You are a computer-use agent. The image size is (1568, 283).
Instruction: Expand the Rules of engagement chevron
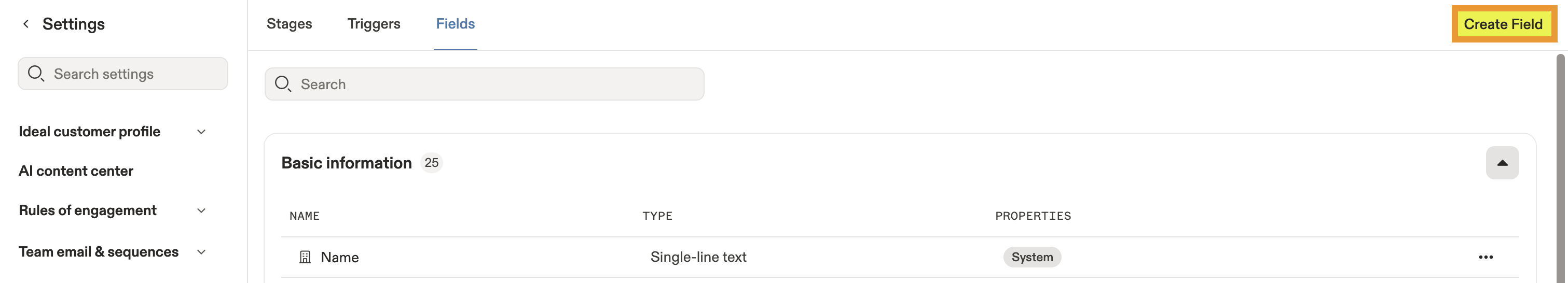pos(201,210)
